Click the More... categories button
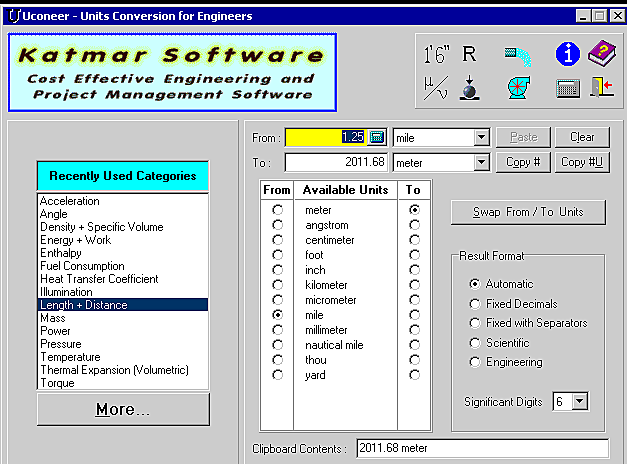Viewport: 627px width, 464px height. [x=123, y=410]
